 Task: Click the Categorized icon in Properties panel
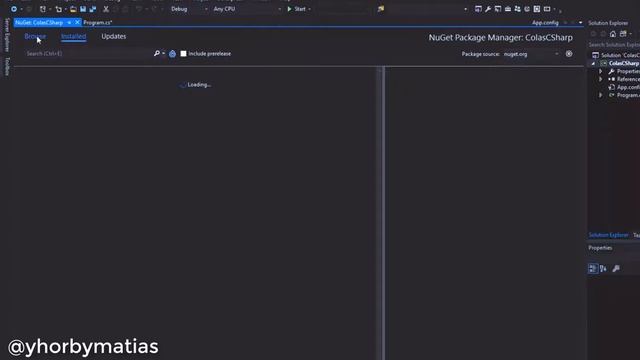coord(593,268)
